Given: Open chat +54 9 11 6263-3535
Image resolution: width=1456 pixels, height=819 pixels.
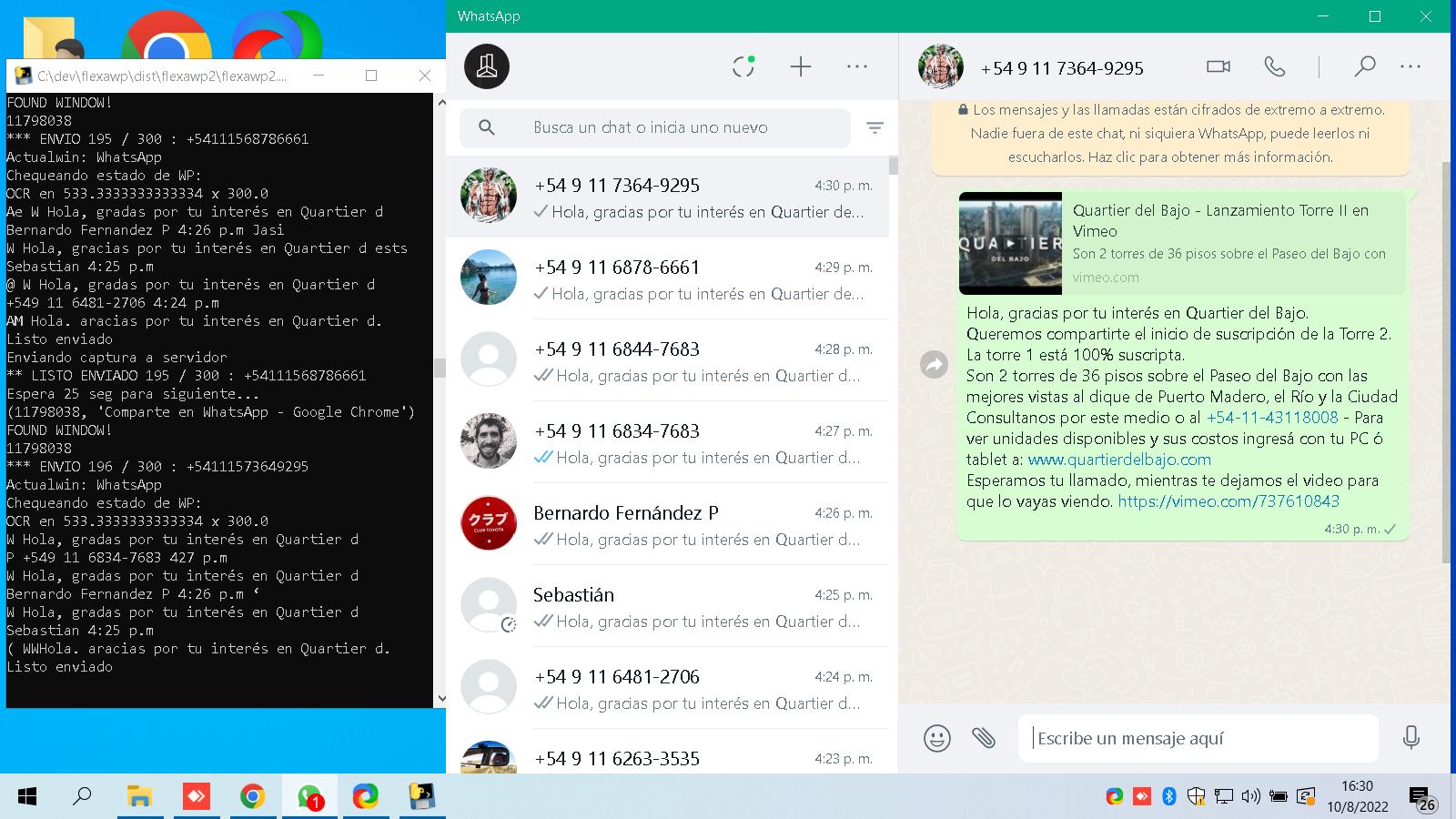Looking at the screenshot, I should (667, 753).
